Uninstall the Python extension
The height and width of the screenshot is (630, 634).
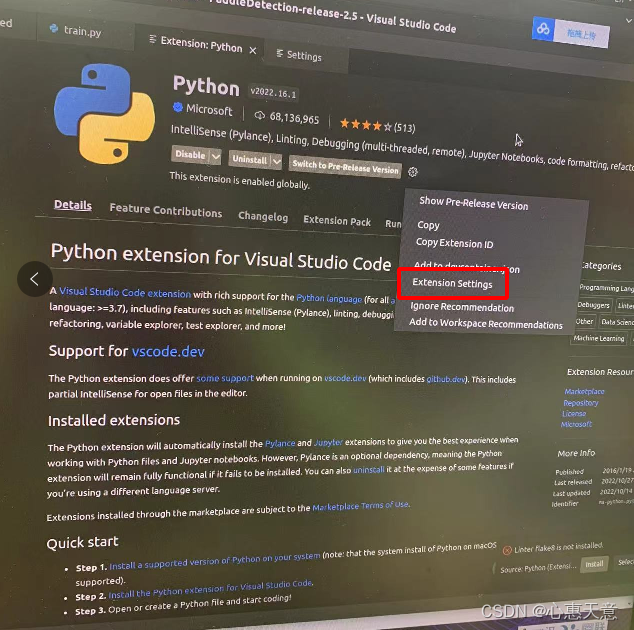249,159
